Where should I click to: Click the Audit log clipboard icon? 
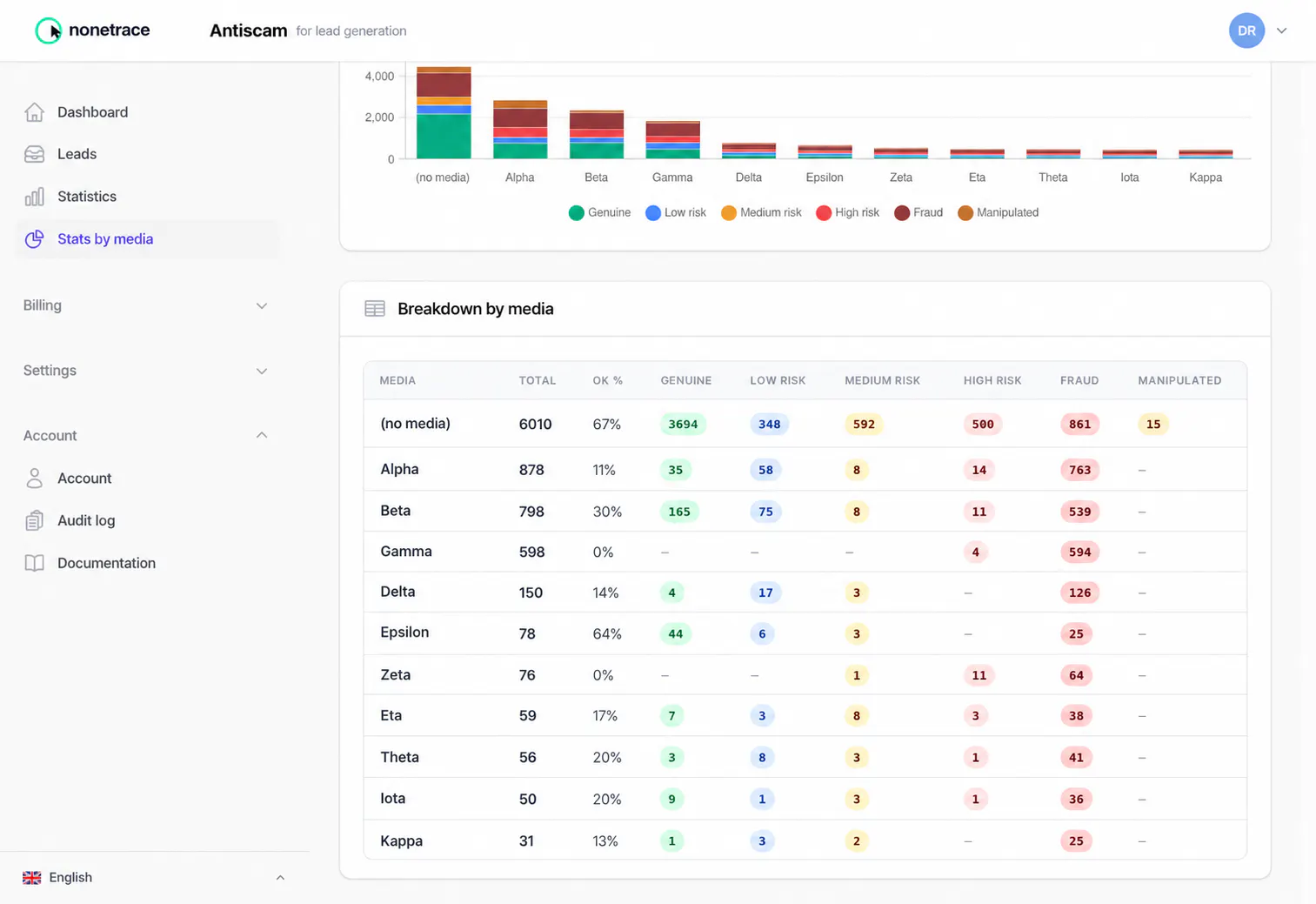(x=34, y=520)
